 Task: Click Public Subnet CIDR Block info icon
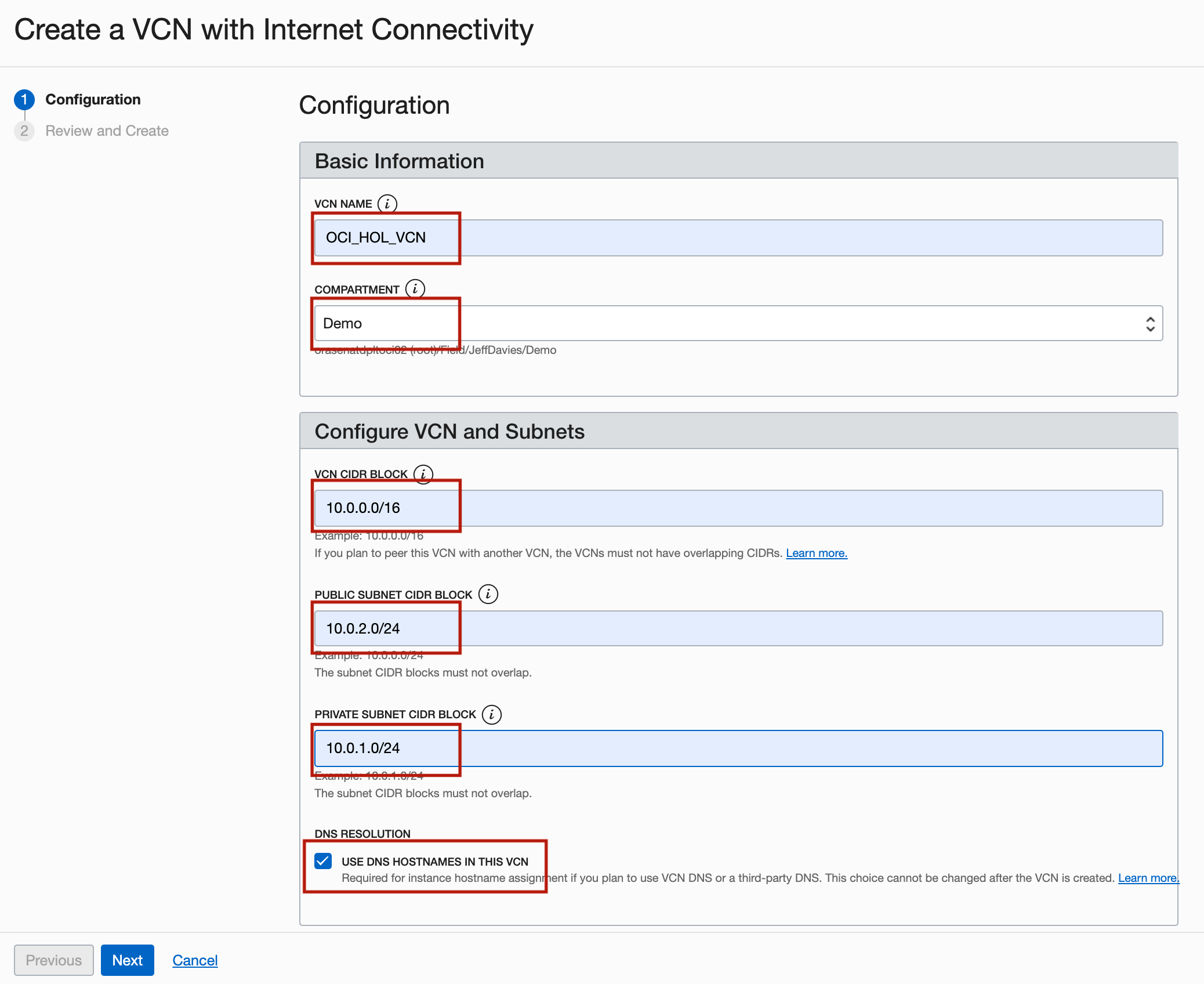pyautogui.click(x=488, y=594)
